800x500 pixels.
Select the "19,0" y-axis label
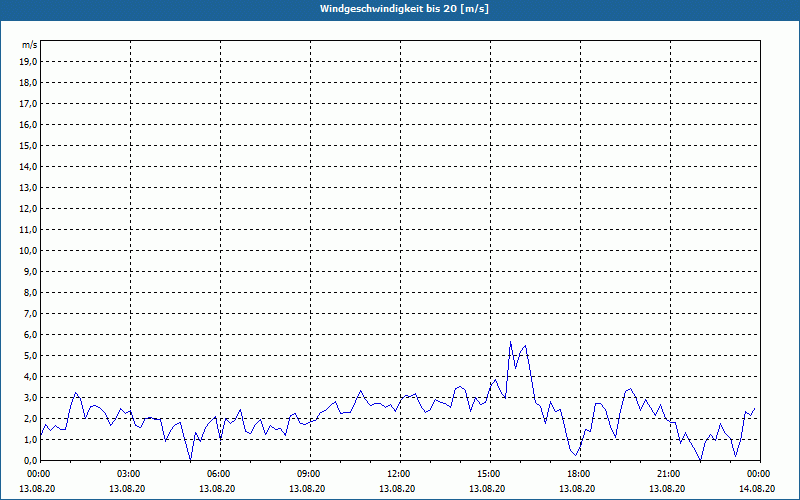[x=28, y=62]
